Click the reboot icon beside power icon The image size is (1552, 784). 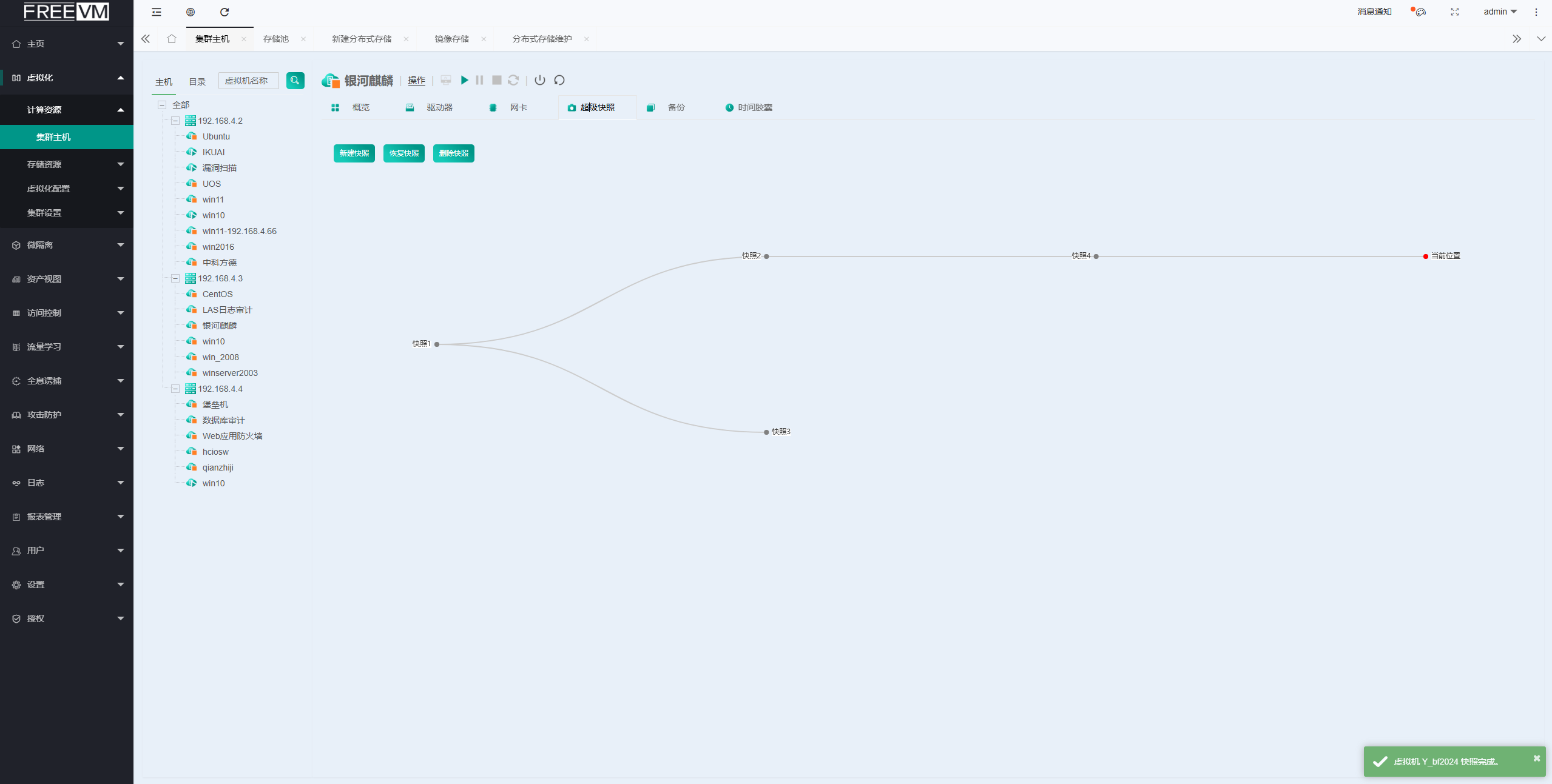(x=559, y=80)
